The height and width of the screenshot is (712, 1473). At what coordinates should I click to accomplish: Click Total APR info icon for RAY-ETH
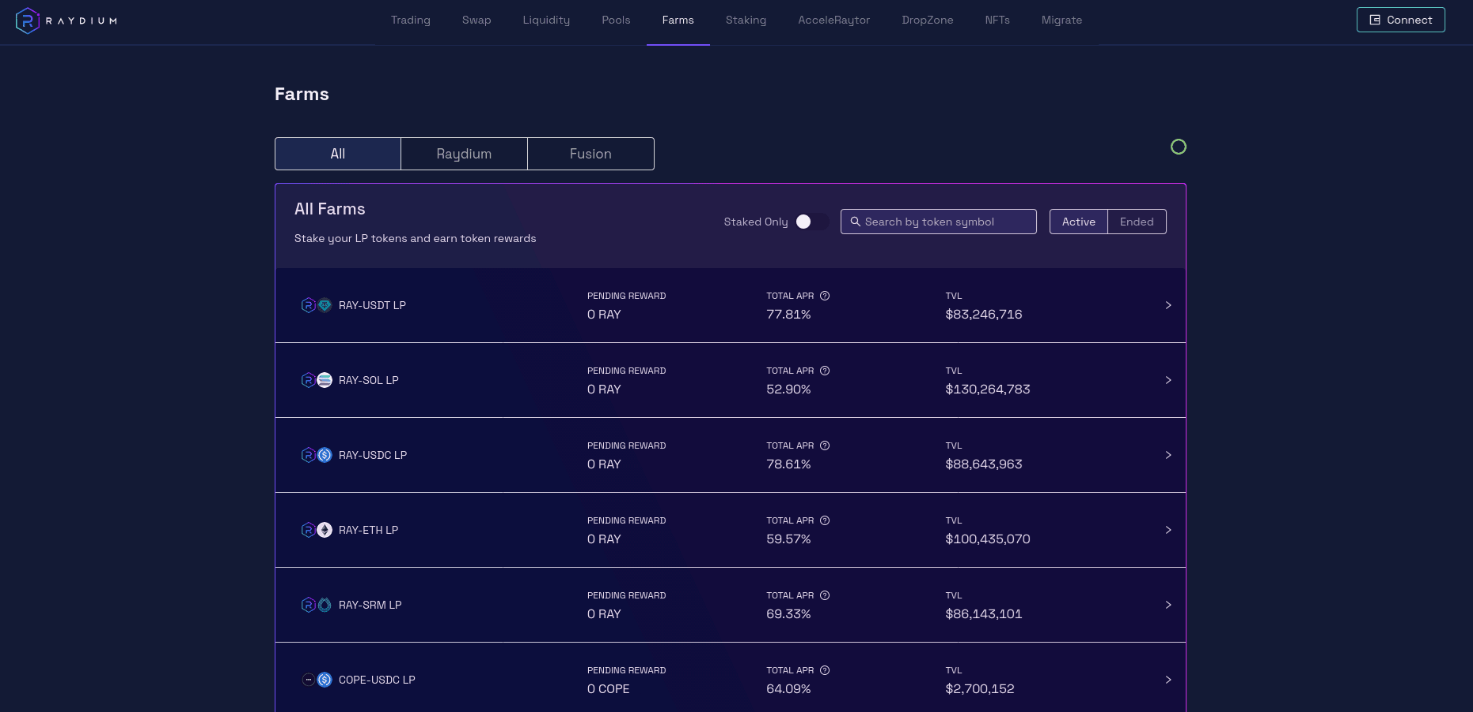click(825, 521)
